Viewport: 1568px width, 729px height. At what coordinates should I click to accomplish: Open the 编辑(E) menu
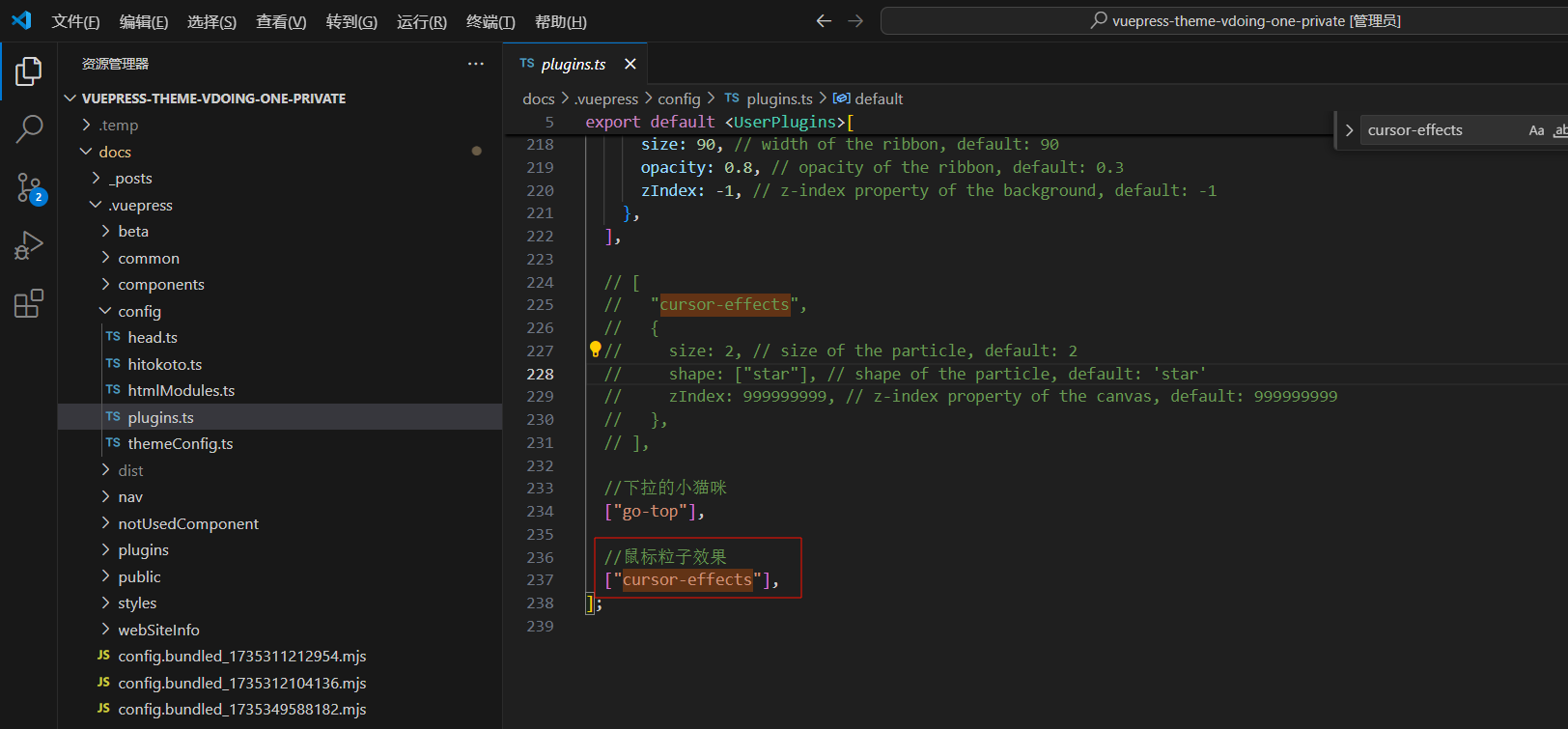pyautogui.click(x=144, y=21)
